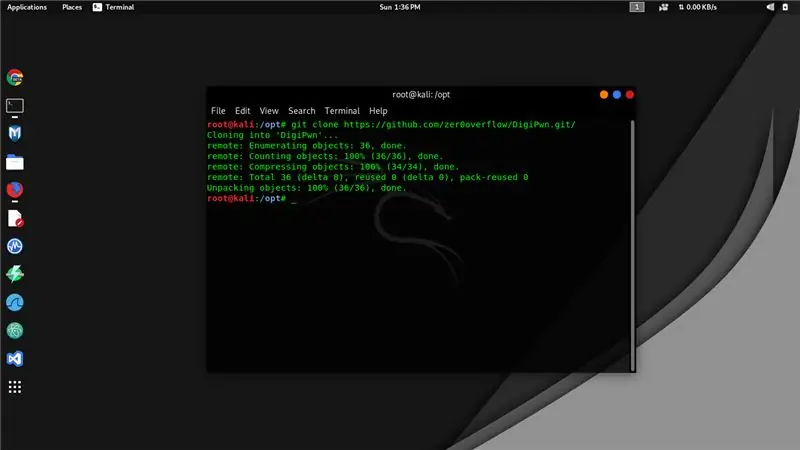Open the blue waveform monitor dock icon
800x450 pixels.
click(15, 246)
